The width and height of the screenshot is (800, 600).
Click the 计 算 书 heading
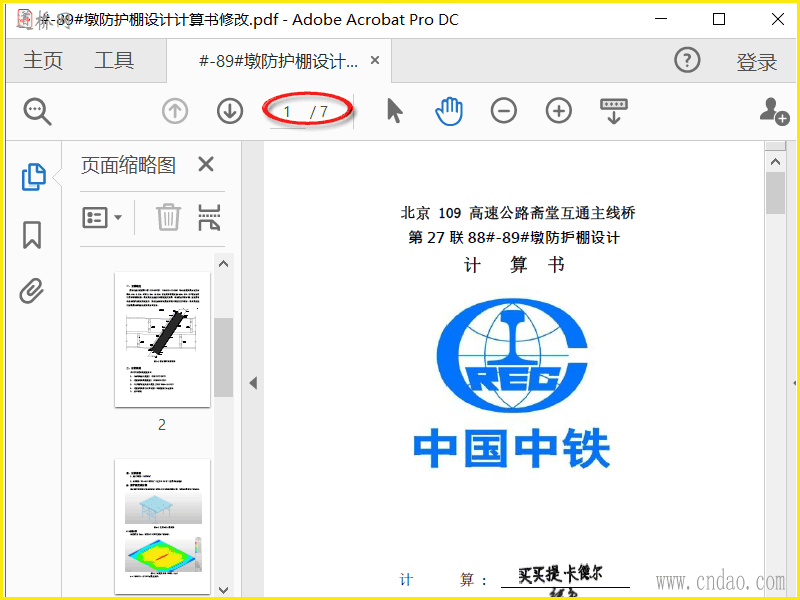(x=514, y=265)
